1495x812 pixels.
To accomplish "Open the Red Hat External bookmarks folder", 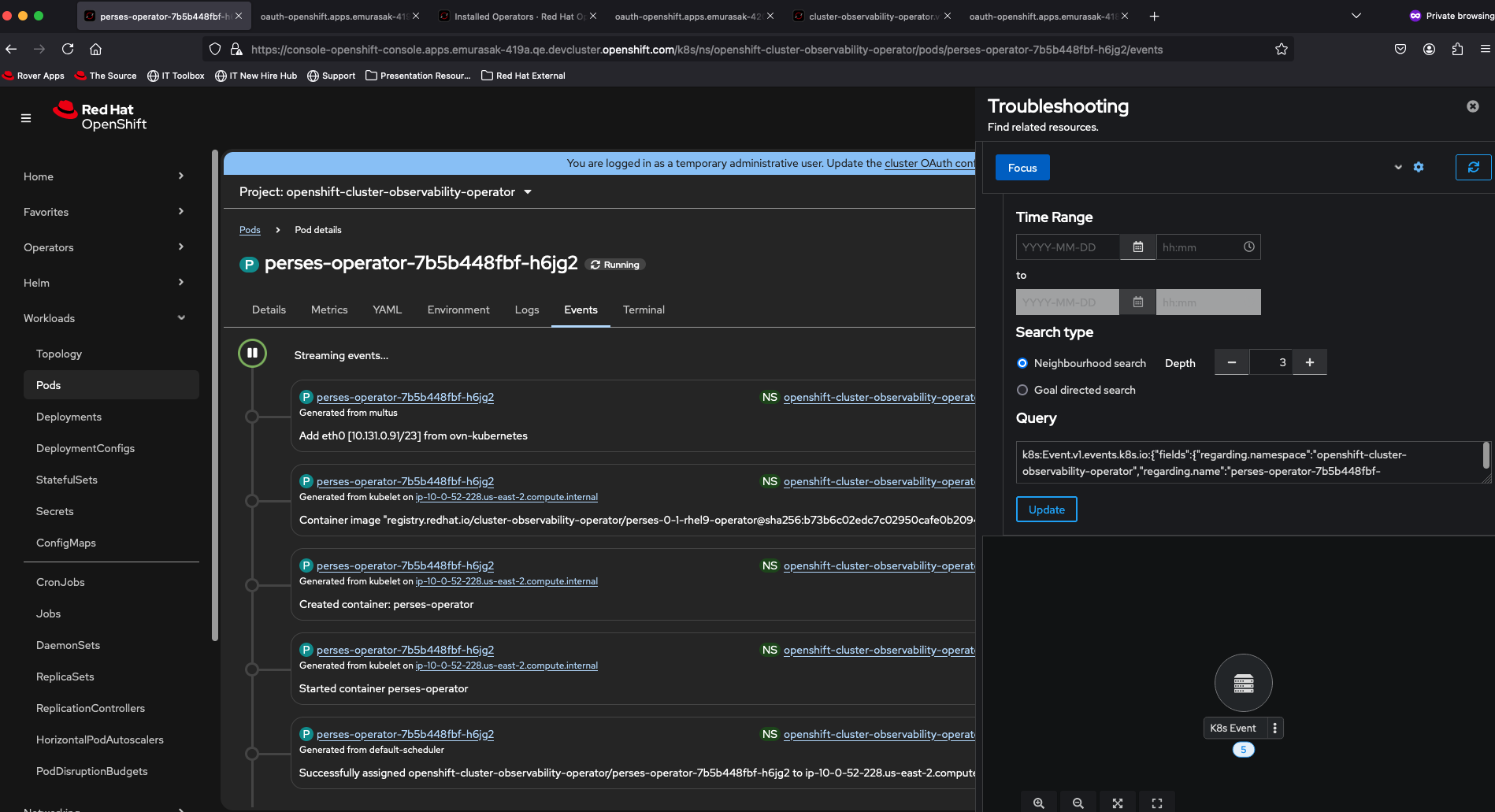I will [523, 76].
